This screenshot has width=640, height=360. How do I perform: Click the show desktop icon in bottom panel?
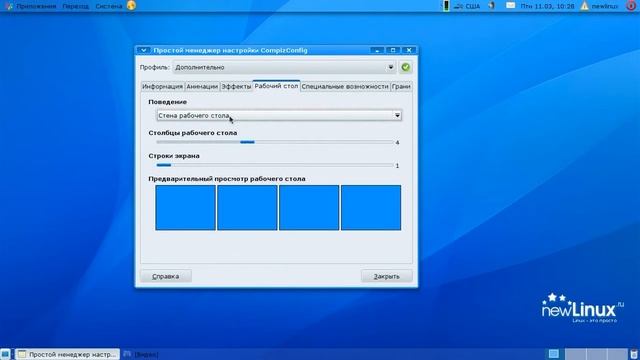5,354
